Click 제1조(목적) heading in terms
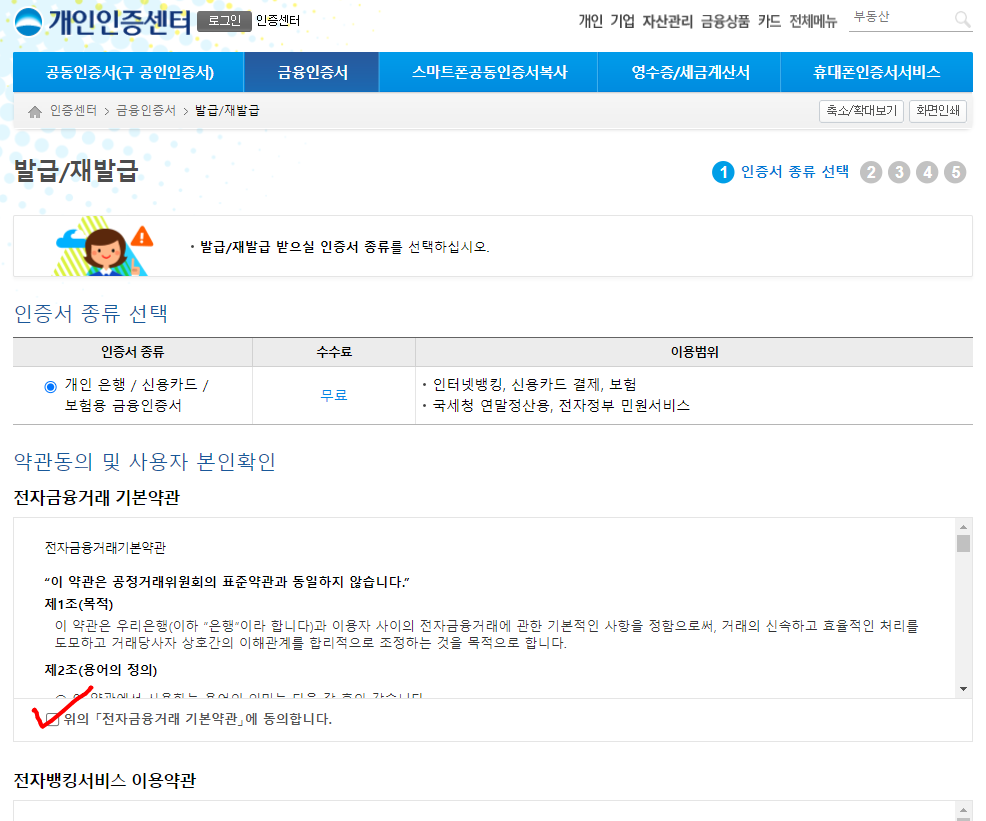 coord(79,604)
